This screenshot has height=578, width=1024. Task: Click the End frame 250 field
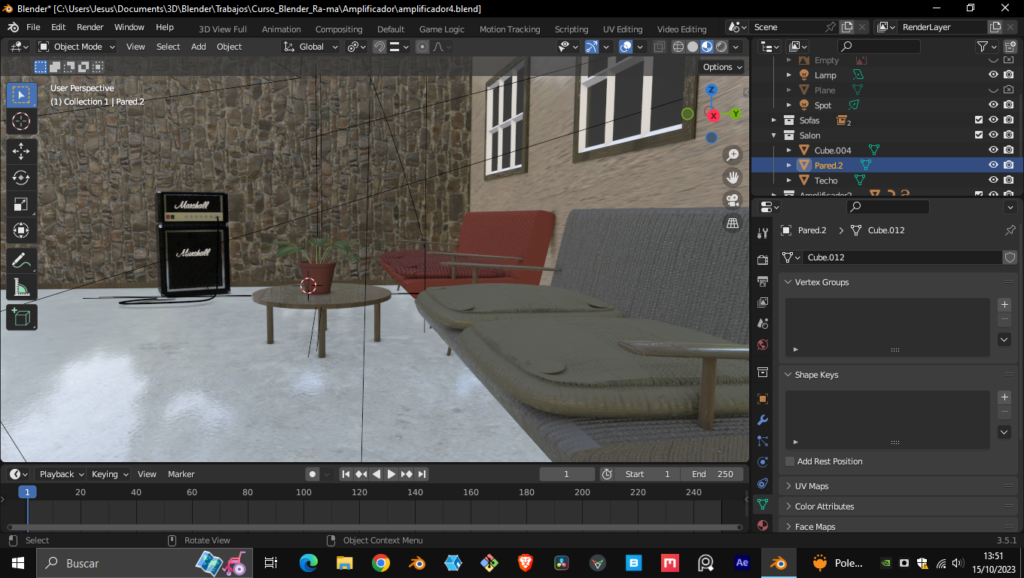tap(712, 474)
